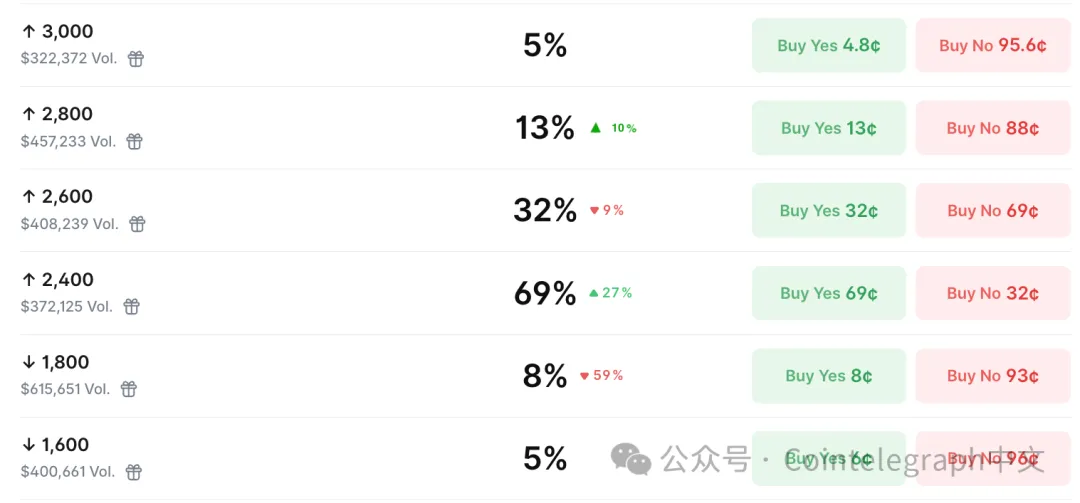Click gift icon beside $408,239 Vol.
This screenshot has height=503, width=1080.
click(137, 224)
